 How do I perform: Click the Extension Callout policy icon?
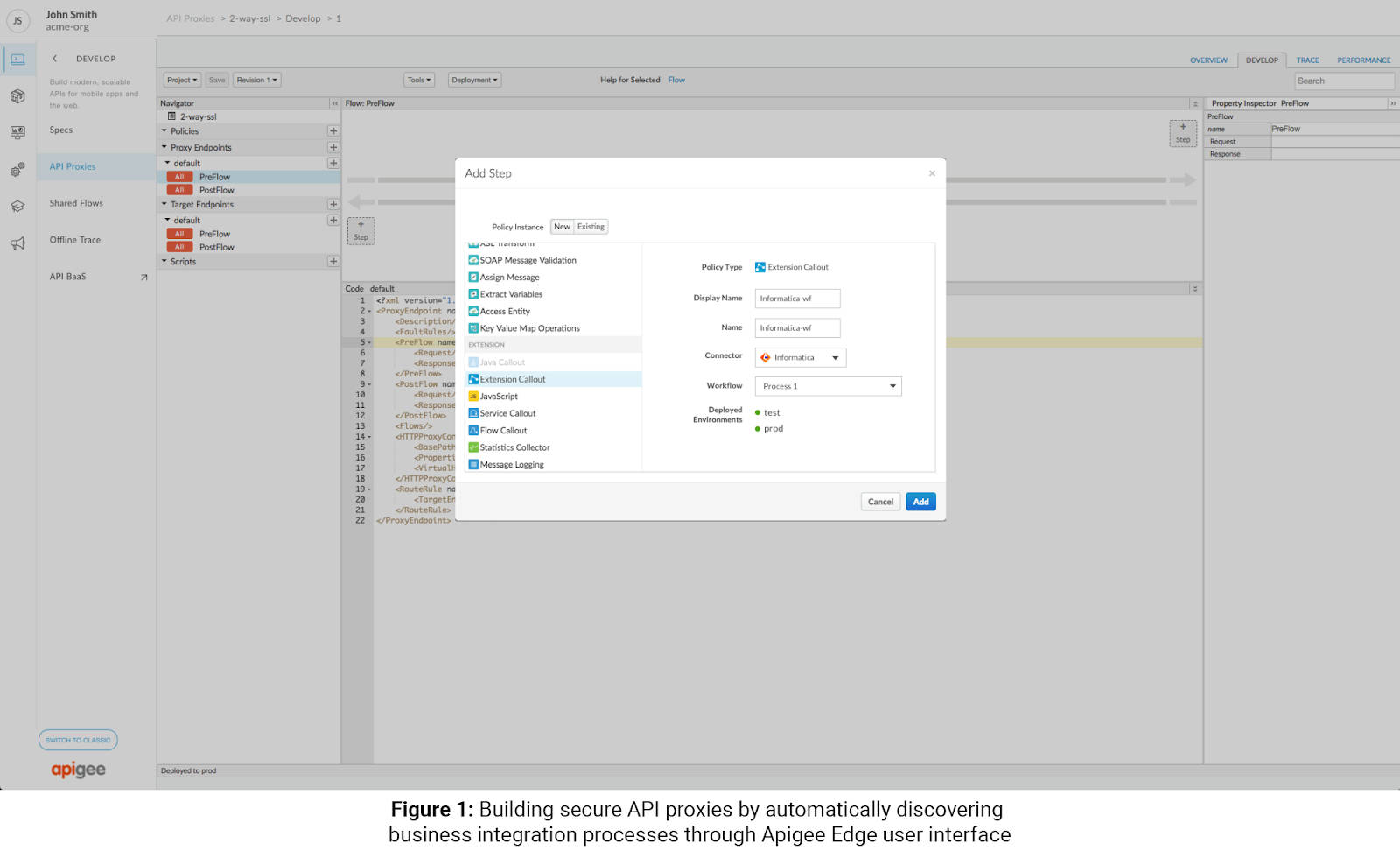point(473,379)
